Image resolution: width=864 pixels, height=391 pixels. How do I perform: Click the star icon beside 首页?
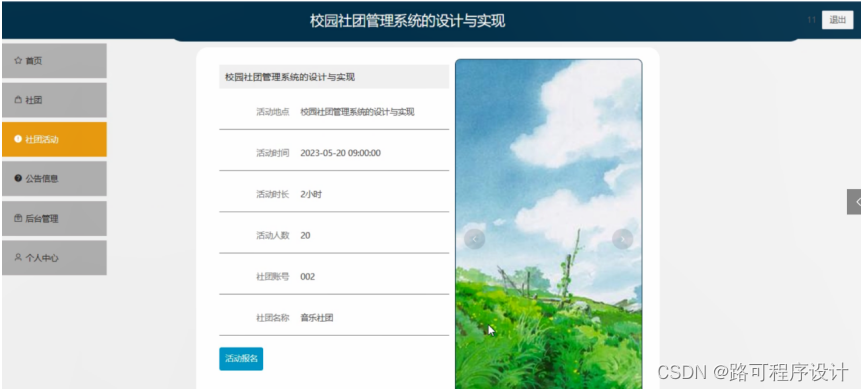tap(18, 61)
